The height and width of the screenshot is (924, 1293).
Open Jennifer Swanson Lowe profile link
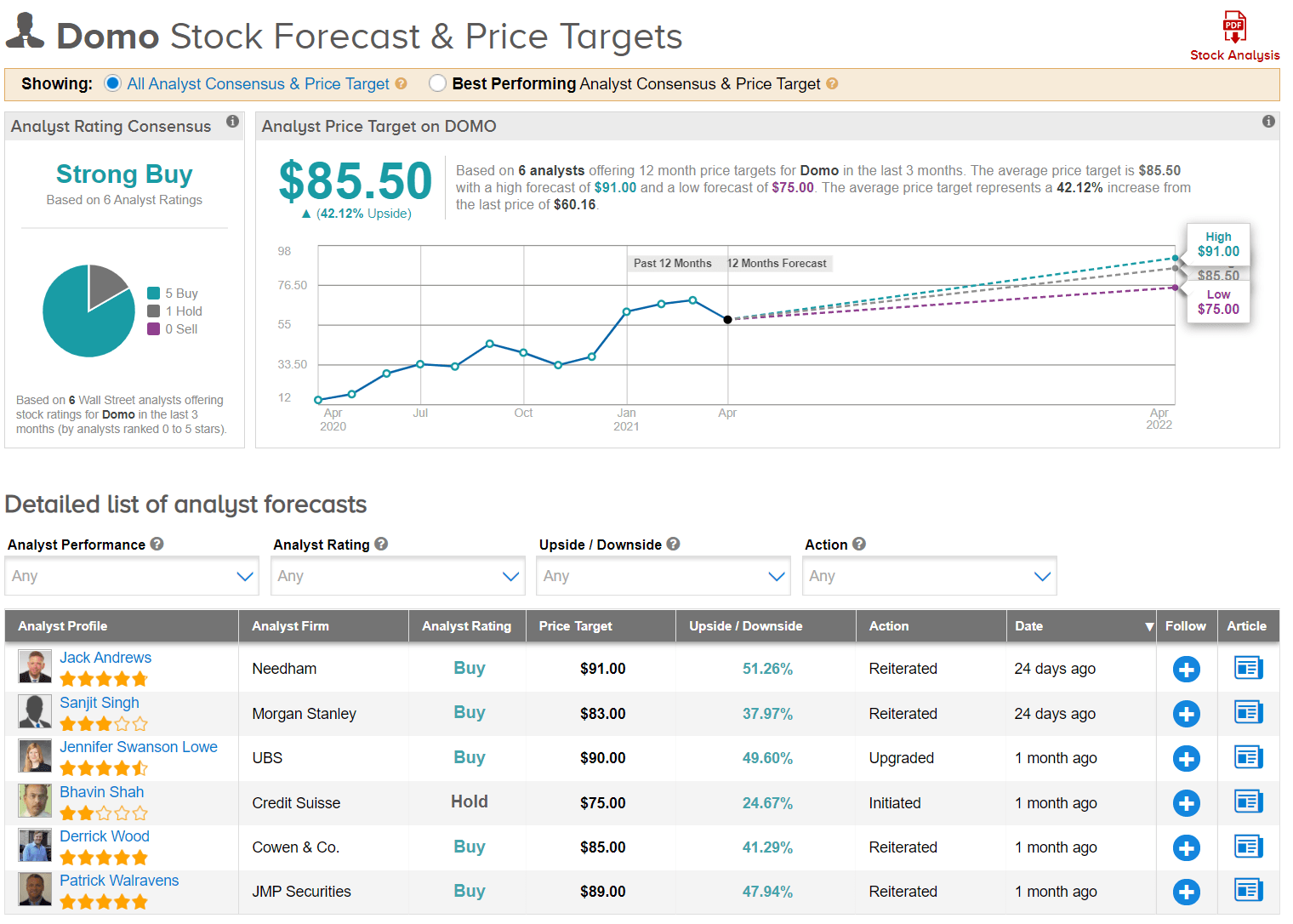coord(139,747)
